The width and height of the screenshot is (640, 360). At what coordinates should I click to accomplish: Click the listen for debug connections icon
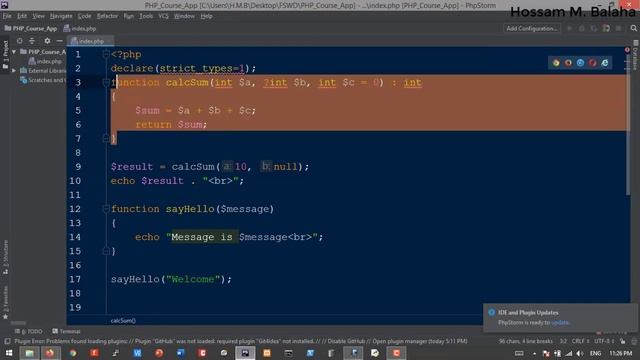[x=606, y=28]
